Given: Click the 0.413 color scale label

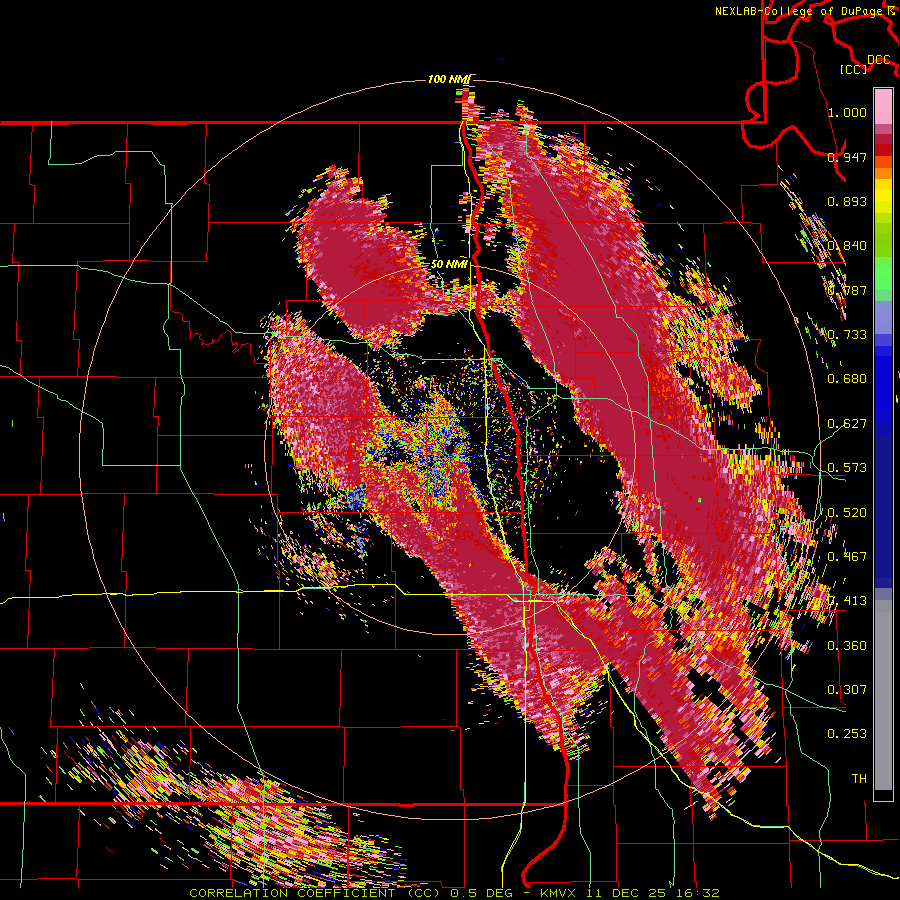Looking at the screenshot, I should click(847, 601).
